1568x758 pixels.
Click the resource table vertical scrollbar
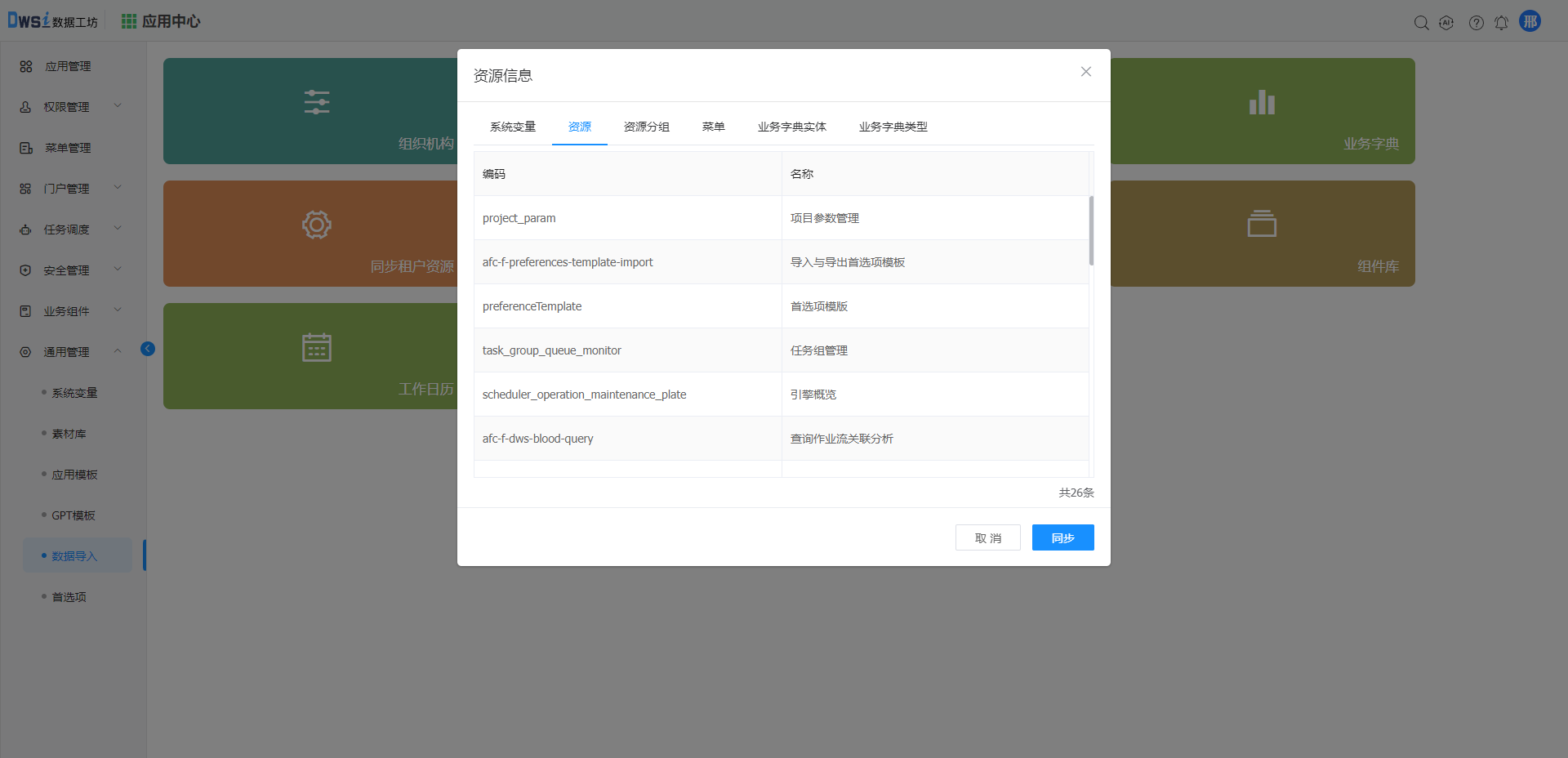[x=1091, y=231]
